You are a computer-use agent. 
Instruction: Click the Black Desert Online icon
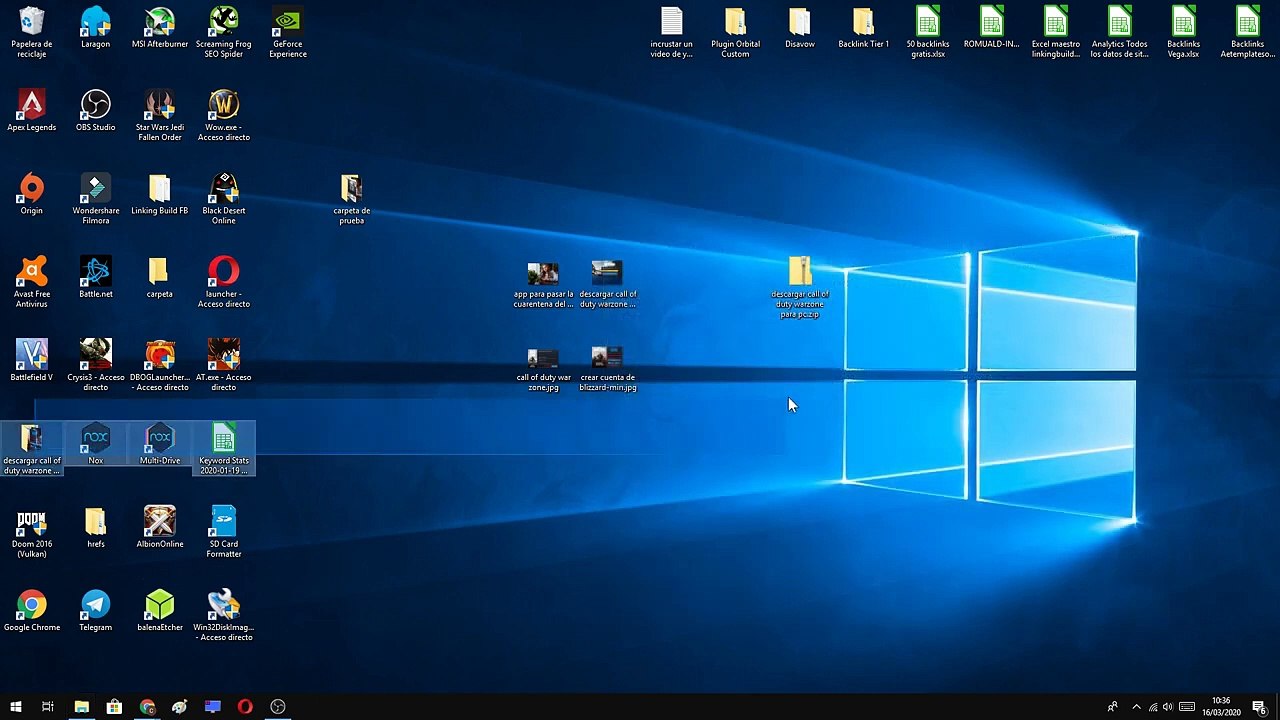[223, 199]
